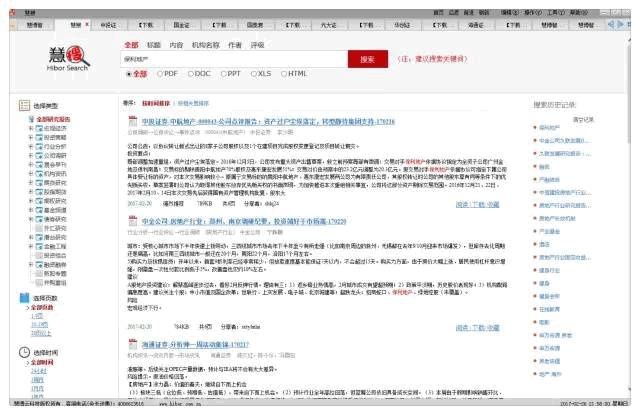
Task: Select the PDF file type radio button
Action: pyautogui.click(x=160, y=74)
